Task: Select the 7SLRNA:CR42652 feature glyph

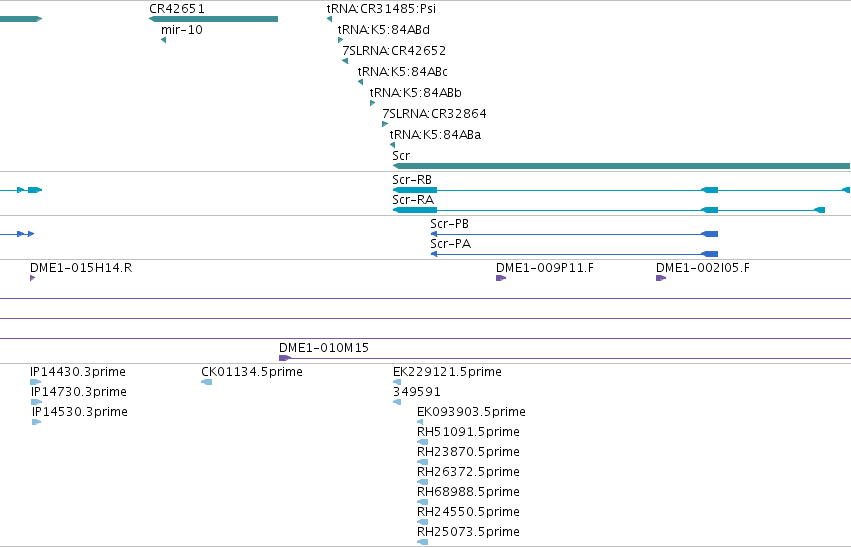Action: (345, 61)
